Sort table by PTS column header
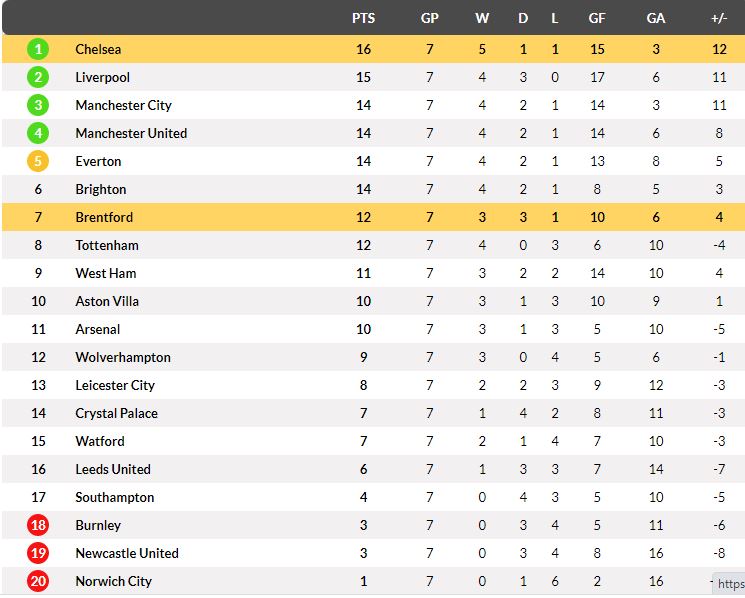745x598 pixels. [x=363, y=18]
